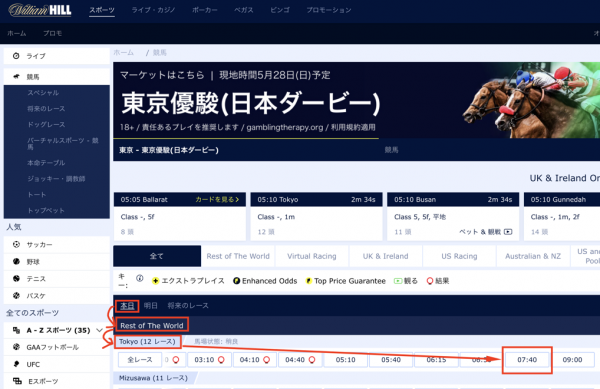Click the Eスポーツ icon in sidebar
Viewport: 600px width, 389px height.
pyautogui.click(x=17, y=381)
